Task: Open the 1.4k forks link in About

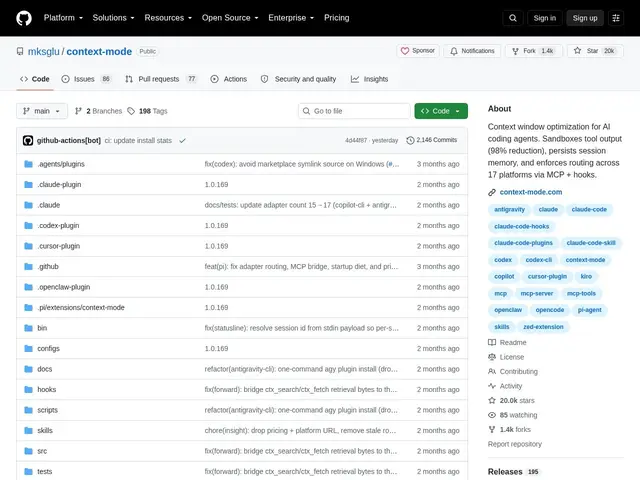Action: 509,429
